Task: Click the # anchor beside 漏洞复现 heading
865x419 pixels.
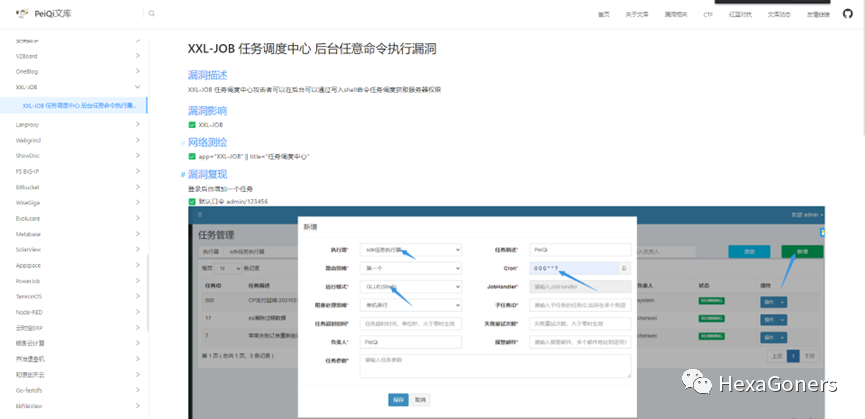Action: (x=183, y=175)
